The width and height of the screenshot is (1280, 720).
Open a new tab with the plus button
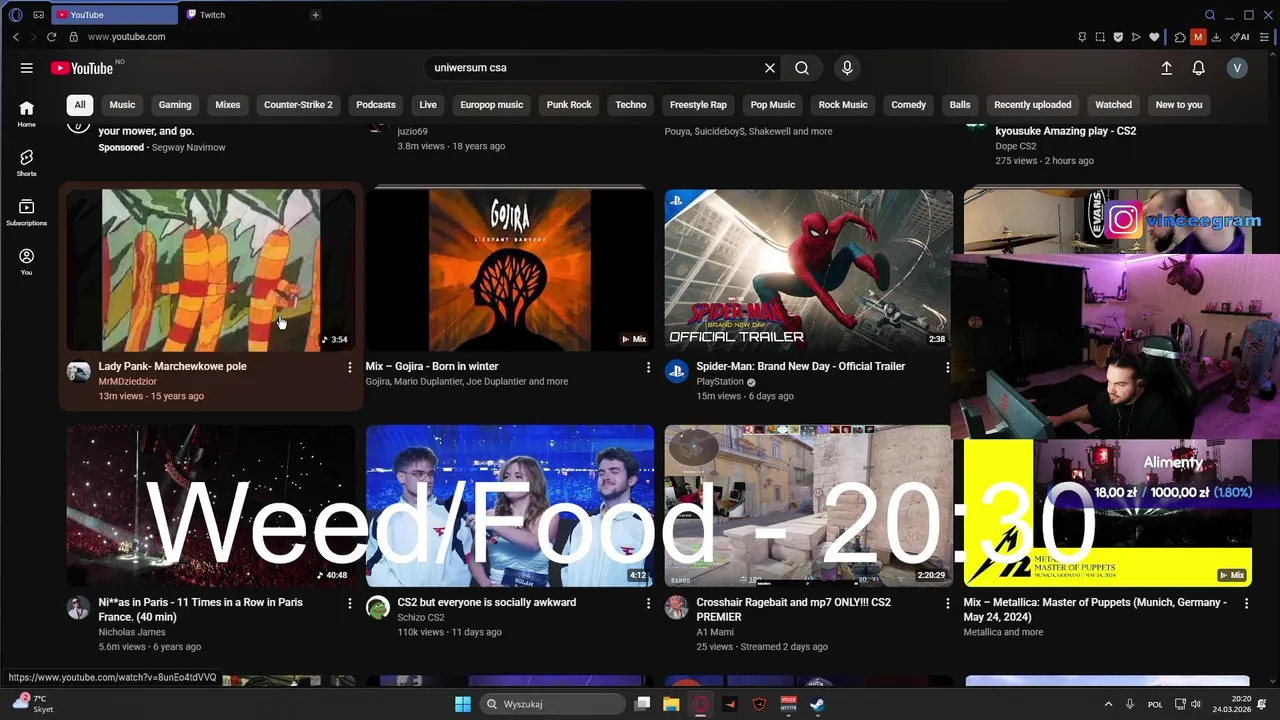[315, 15]
